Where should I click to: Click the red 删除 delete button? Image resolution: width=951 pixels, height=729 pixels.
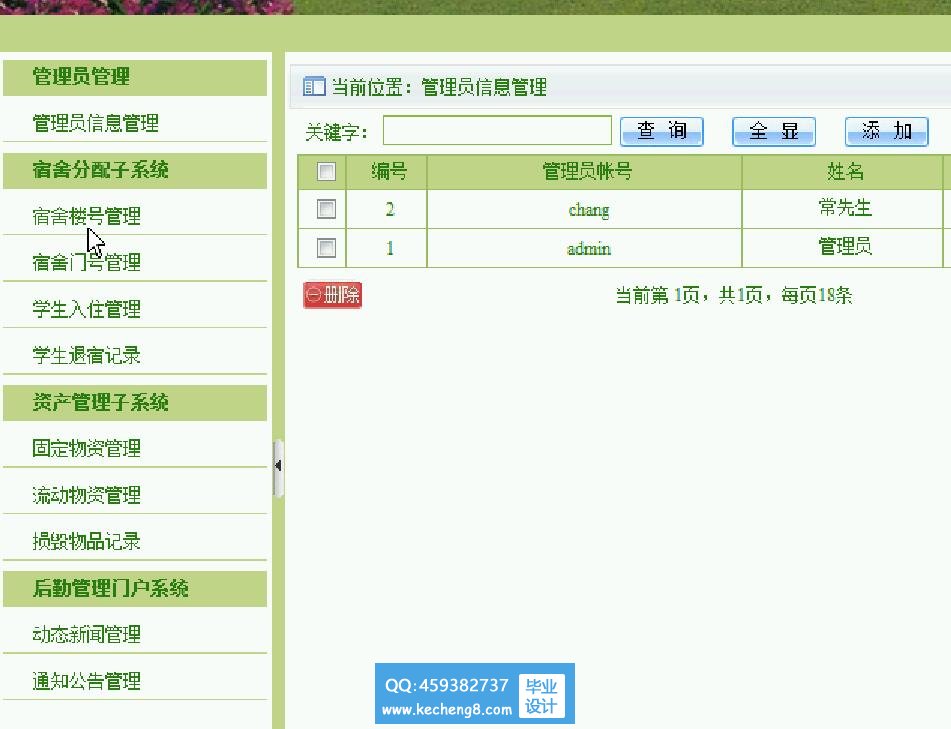[332, 295]
